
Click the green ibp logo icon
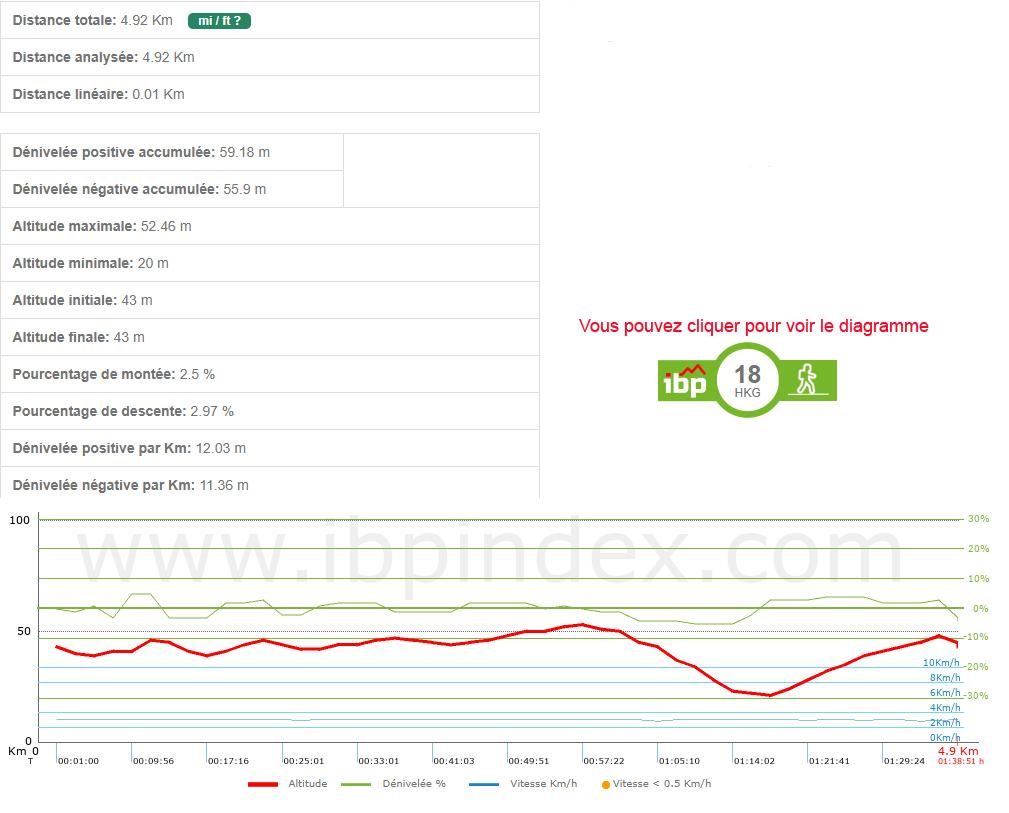(x=686, y=381)
